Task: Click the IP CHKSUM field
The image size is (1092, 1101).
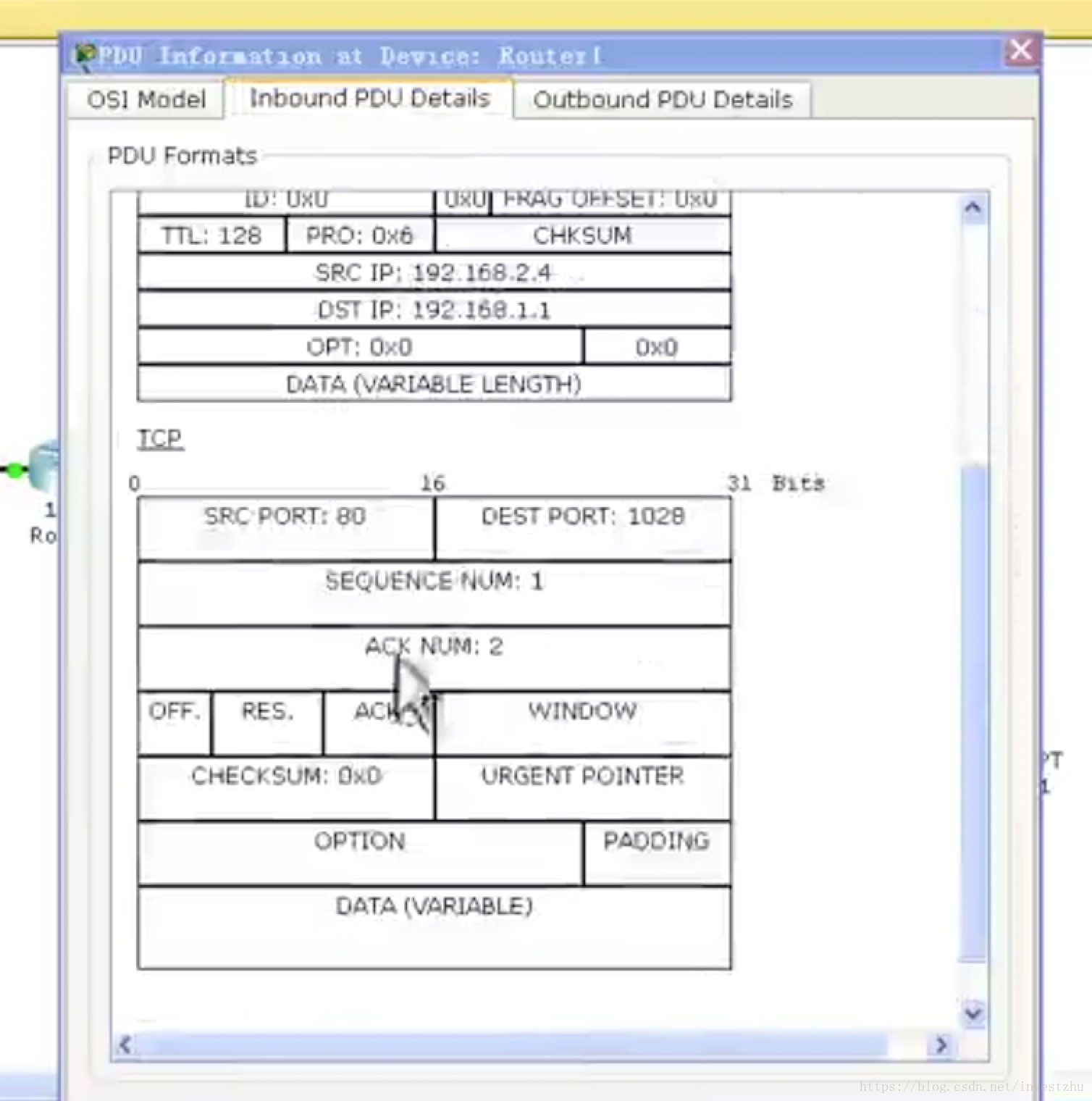Action: click(x=582, y=235)
